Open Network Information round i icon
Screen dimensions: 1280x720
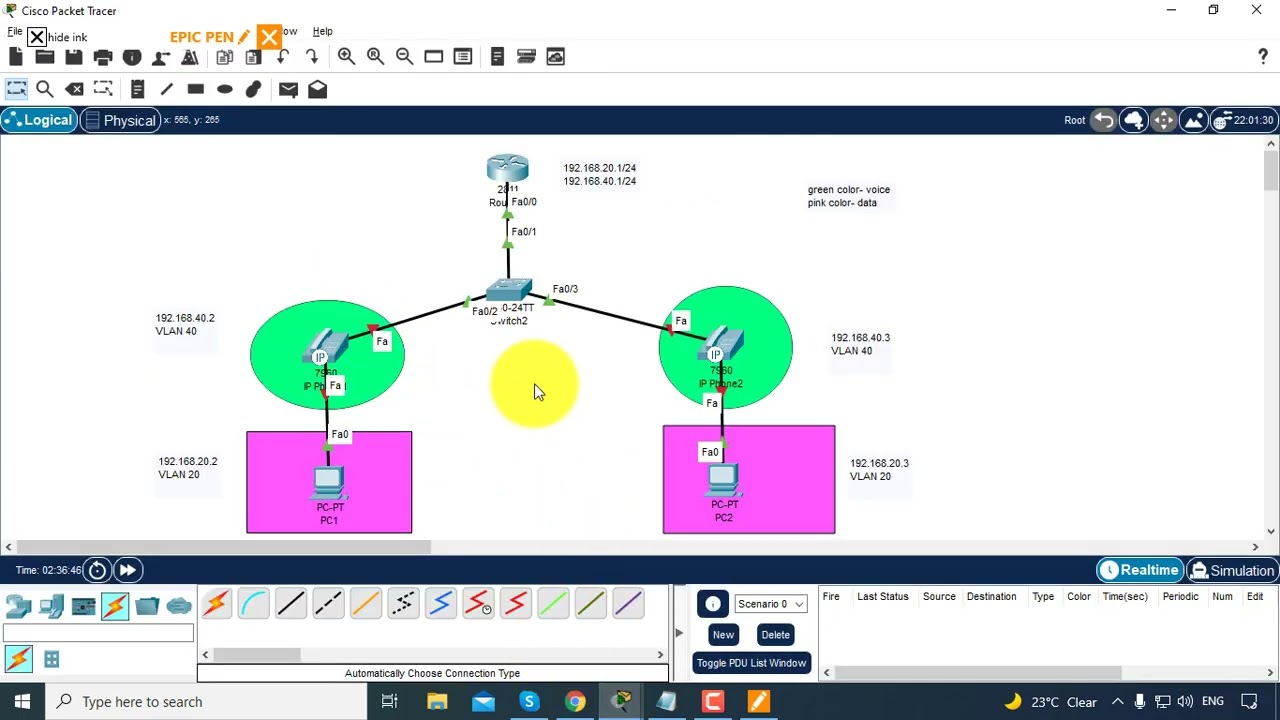click(x=132, y=57)
